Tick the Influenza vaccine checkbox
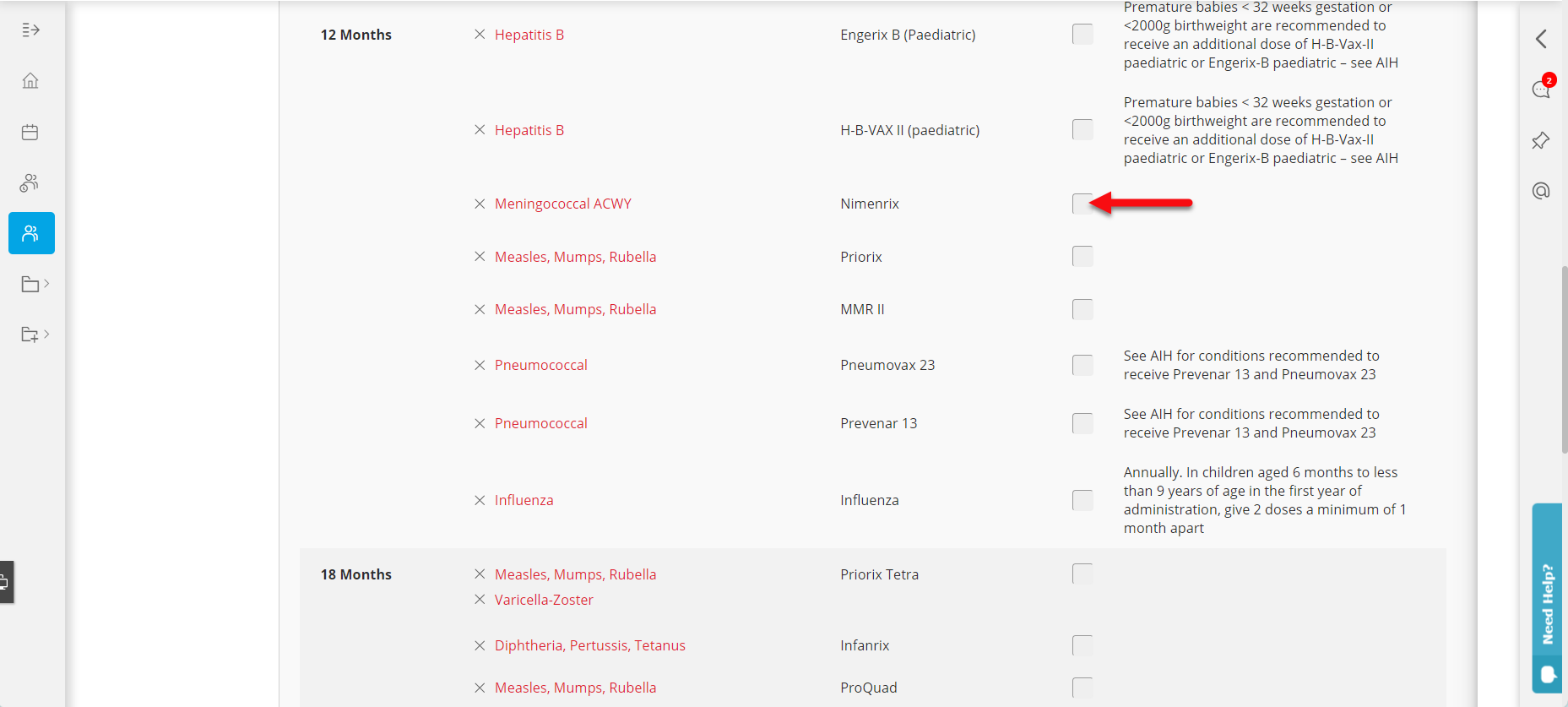Screen dimensions: 1568x707 1082,500
